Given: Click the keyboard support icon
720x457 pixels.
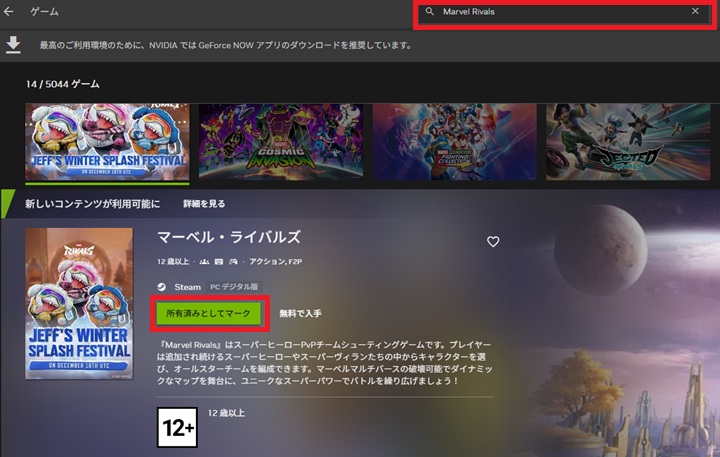Looking at the screenshot, I should (218, 262).
